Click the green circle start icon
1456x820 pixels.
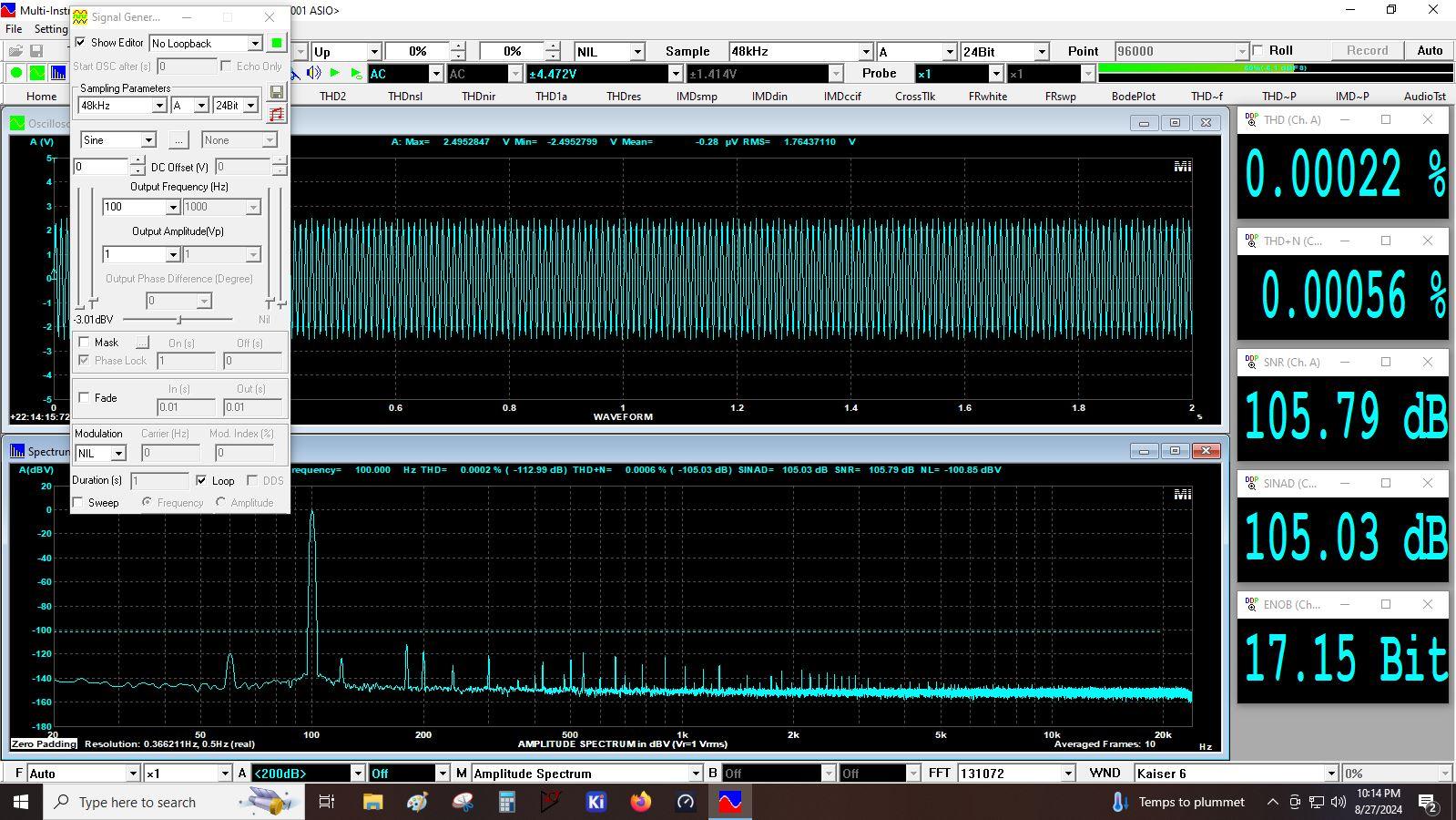[15, 74]
